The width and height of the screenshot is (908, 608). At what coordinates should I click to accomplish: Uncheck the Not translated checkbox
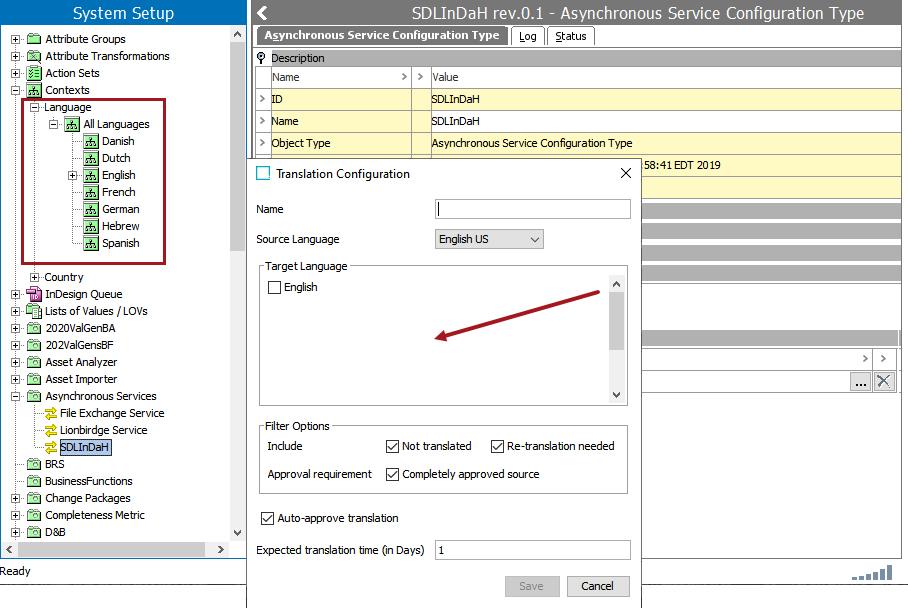click(x=392, y=446)
